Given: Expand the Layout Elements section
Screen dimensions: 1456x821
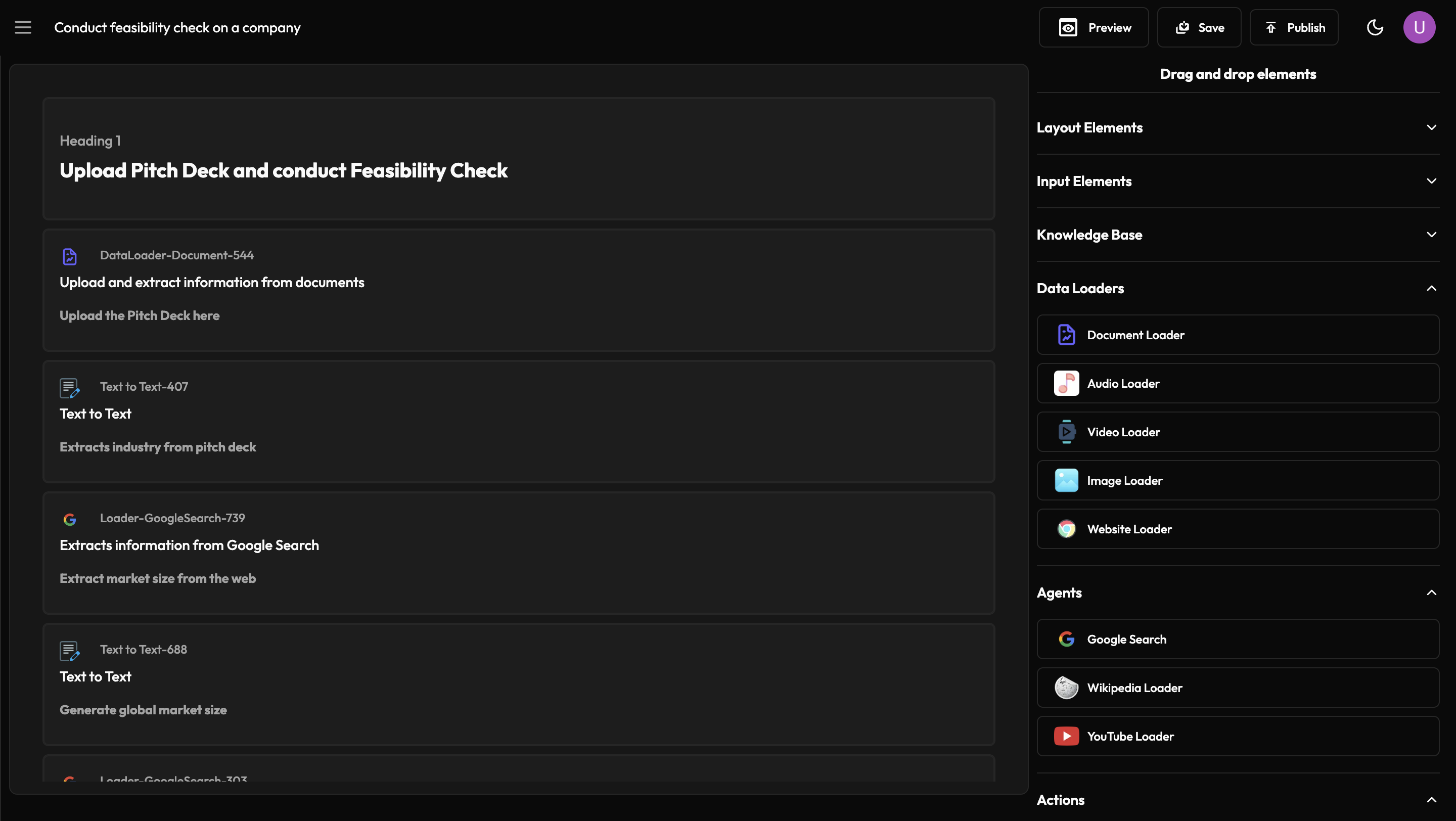Looking at the screenshot, I should pyautogui.click(x=1431, y=128).
